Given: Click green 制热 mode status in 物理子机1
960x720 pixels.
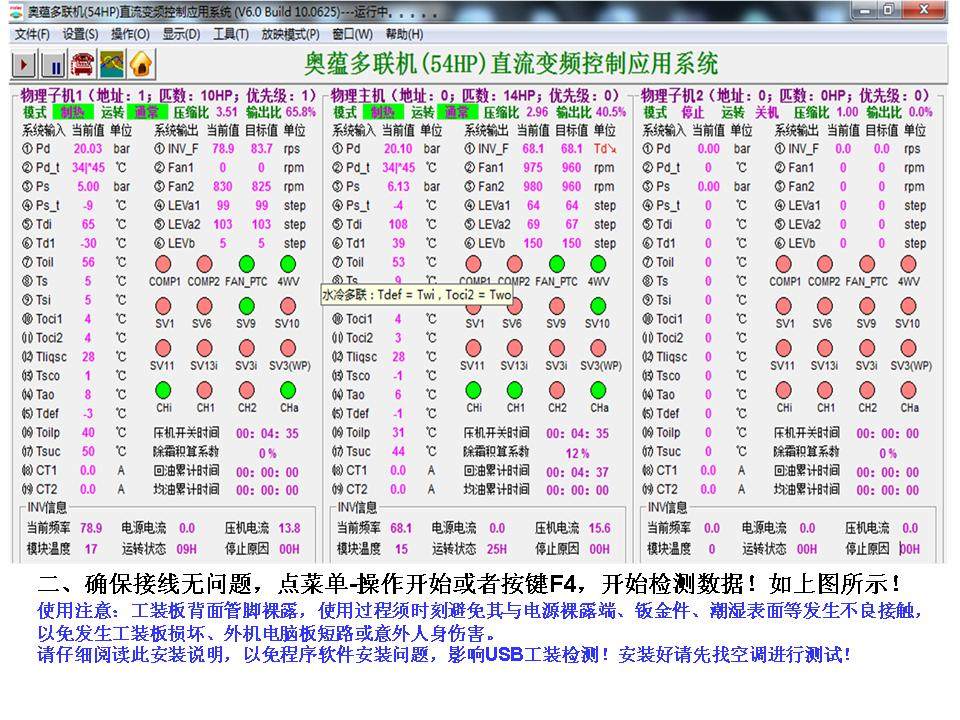Looking at the screenshot, I should (x=73, y=112).
